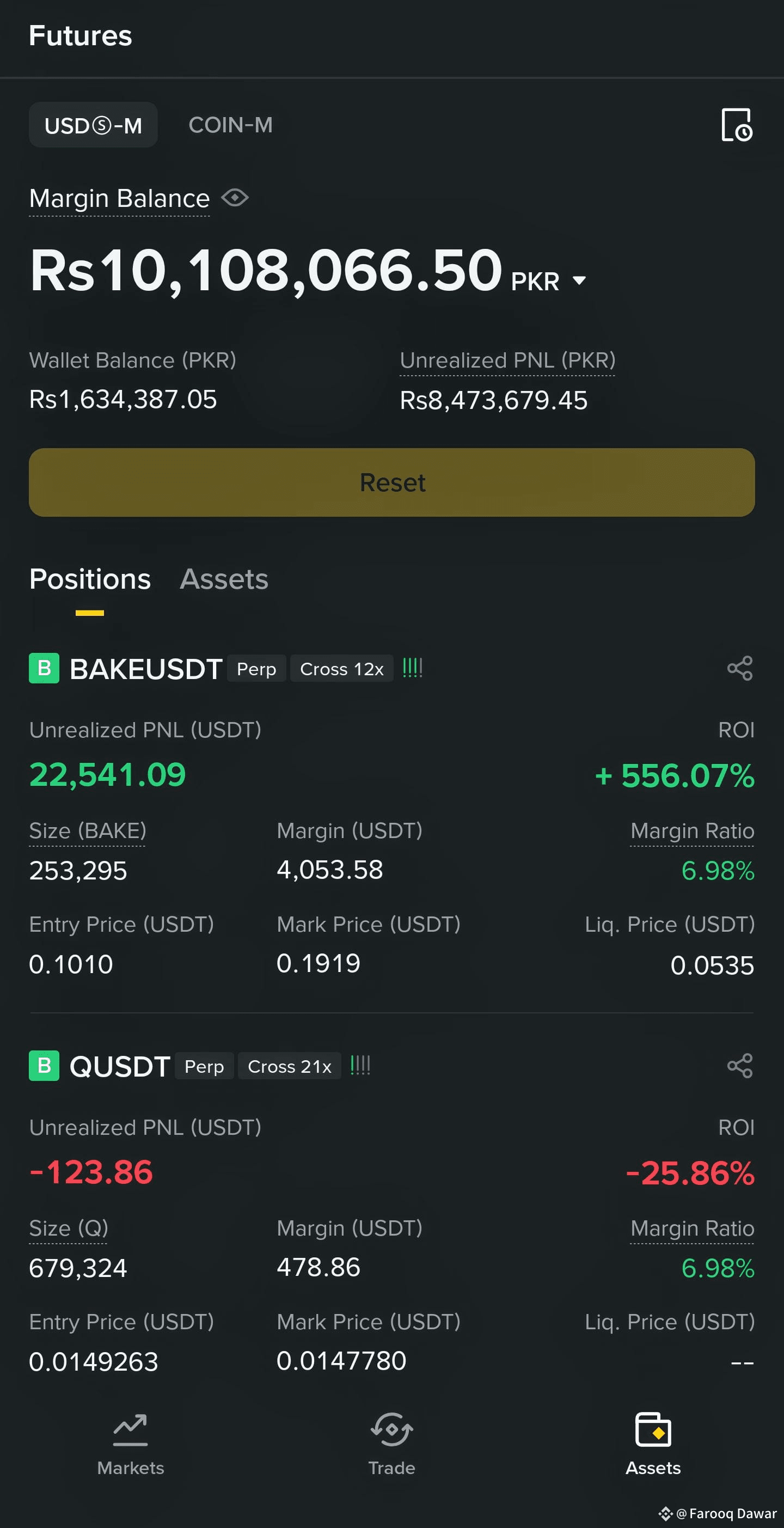Switch to USDⓈ-M futures

(93, 125)
